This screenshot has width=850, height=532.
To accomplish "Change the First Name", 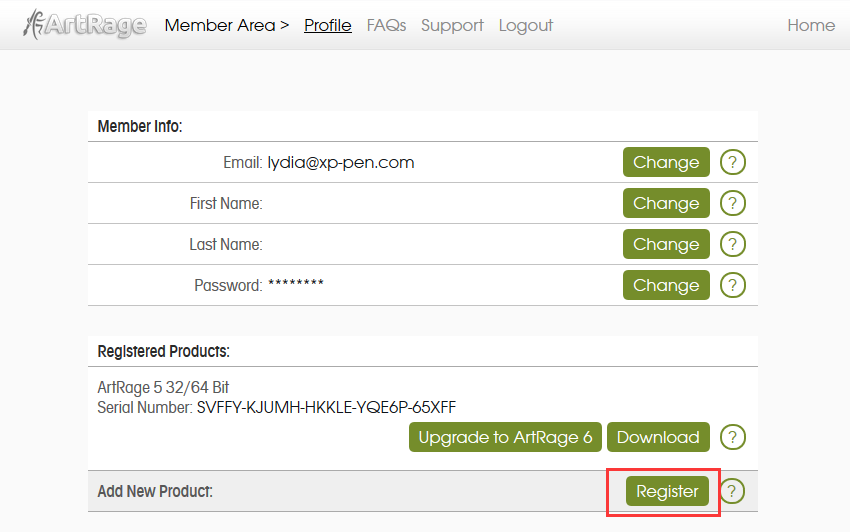I will point(666,203).
